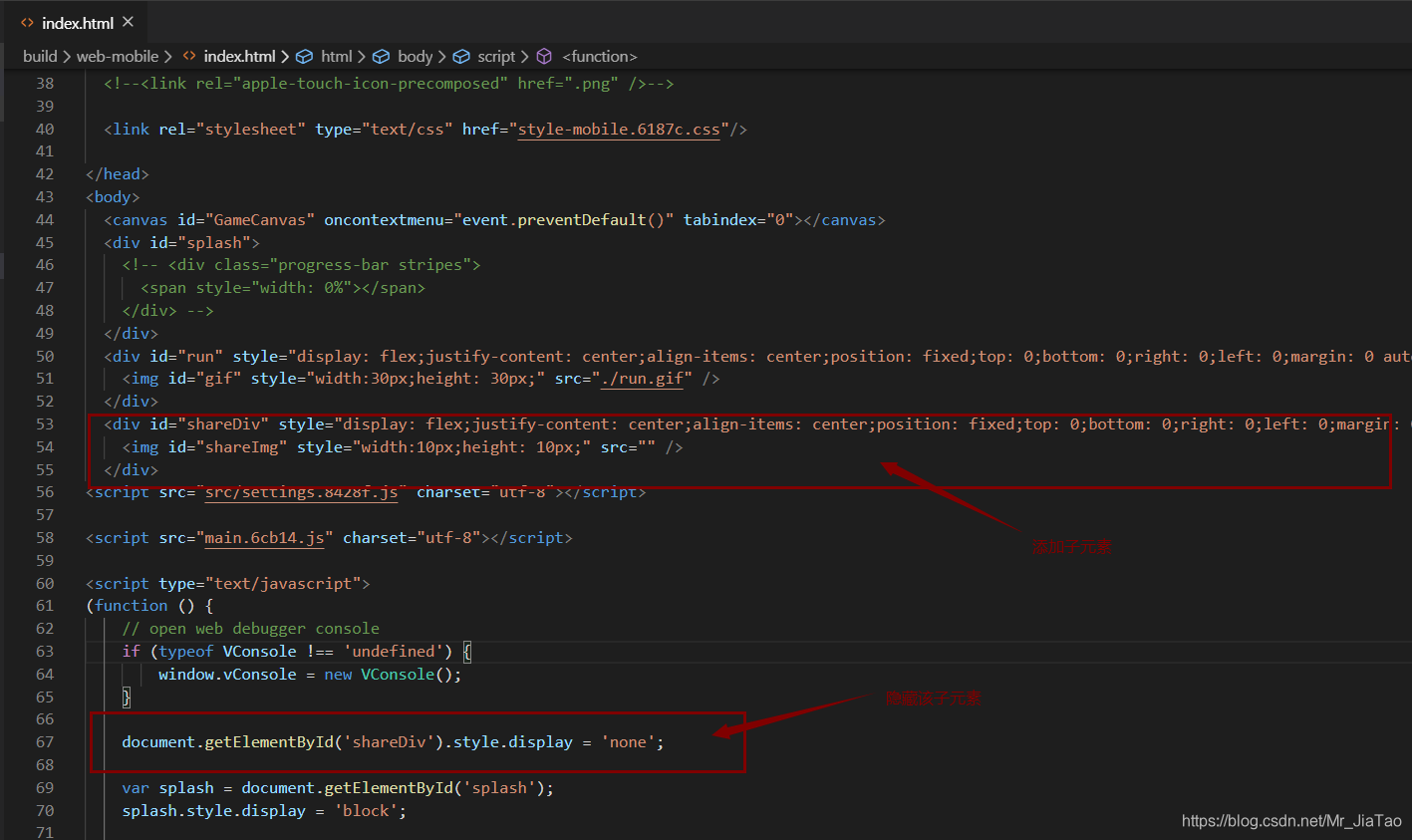Open the style-mobile.6187c.css link

pyautogui.click(x=619, y=130)
